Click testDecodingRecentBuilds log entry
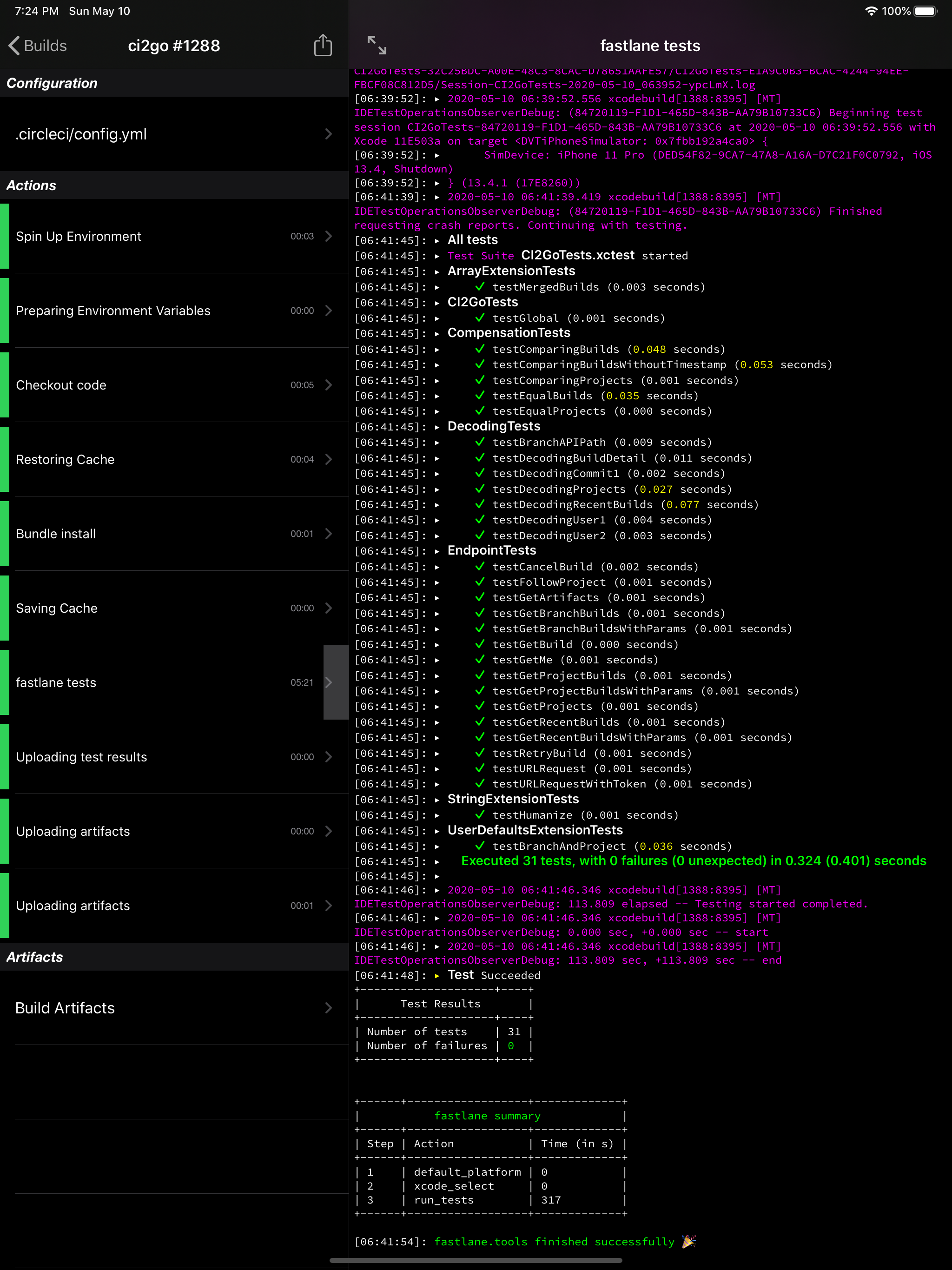Viewport: 952px width, 1270px height. [625, 505]
